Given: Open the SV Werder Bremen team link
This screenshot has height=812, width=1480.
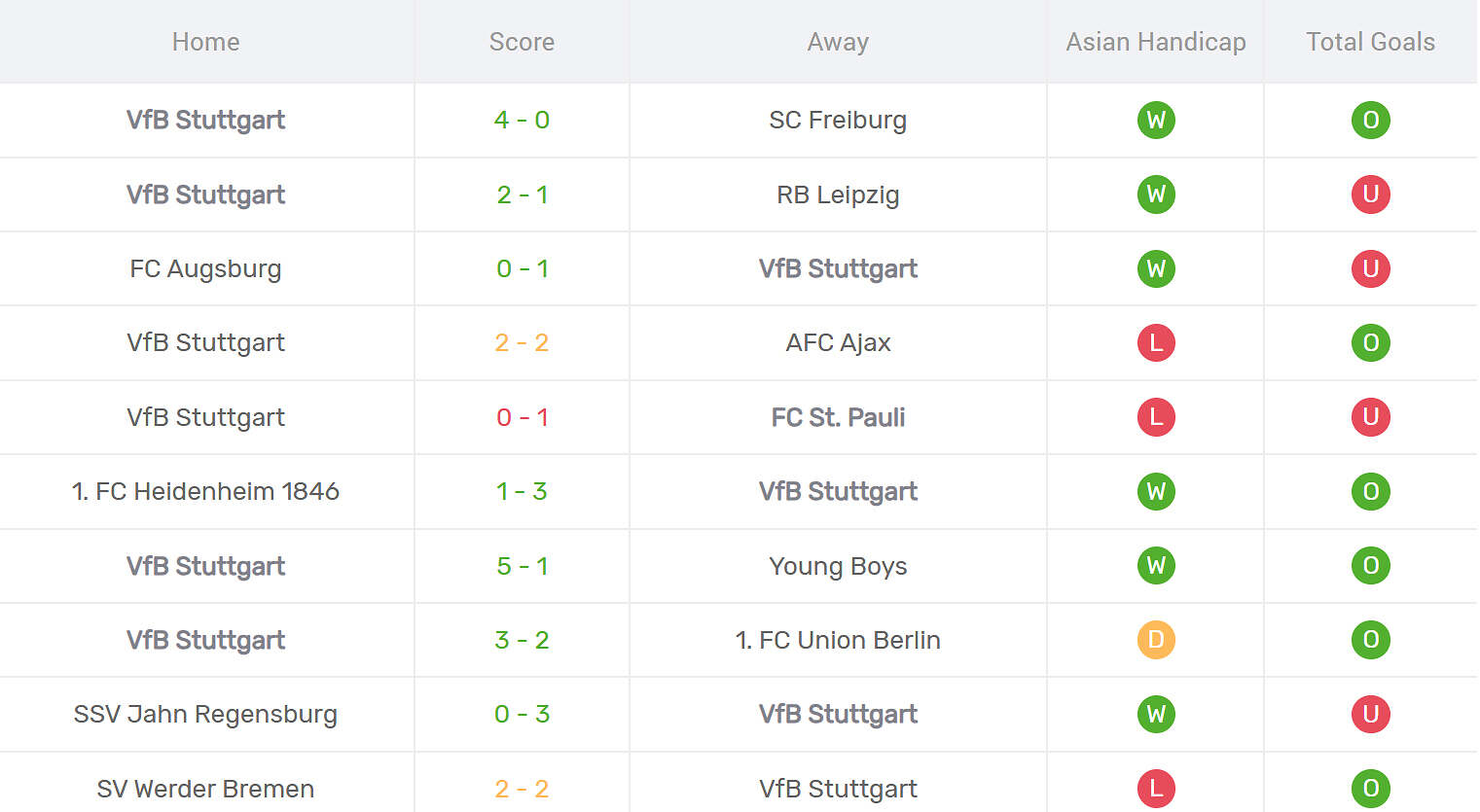Looking at the screenshot, I should click(205, 789).
